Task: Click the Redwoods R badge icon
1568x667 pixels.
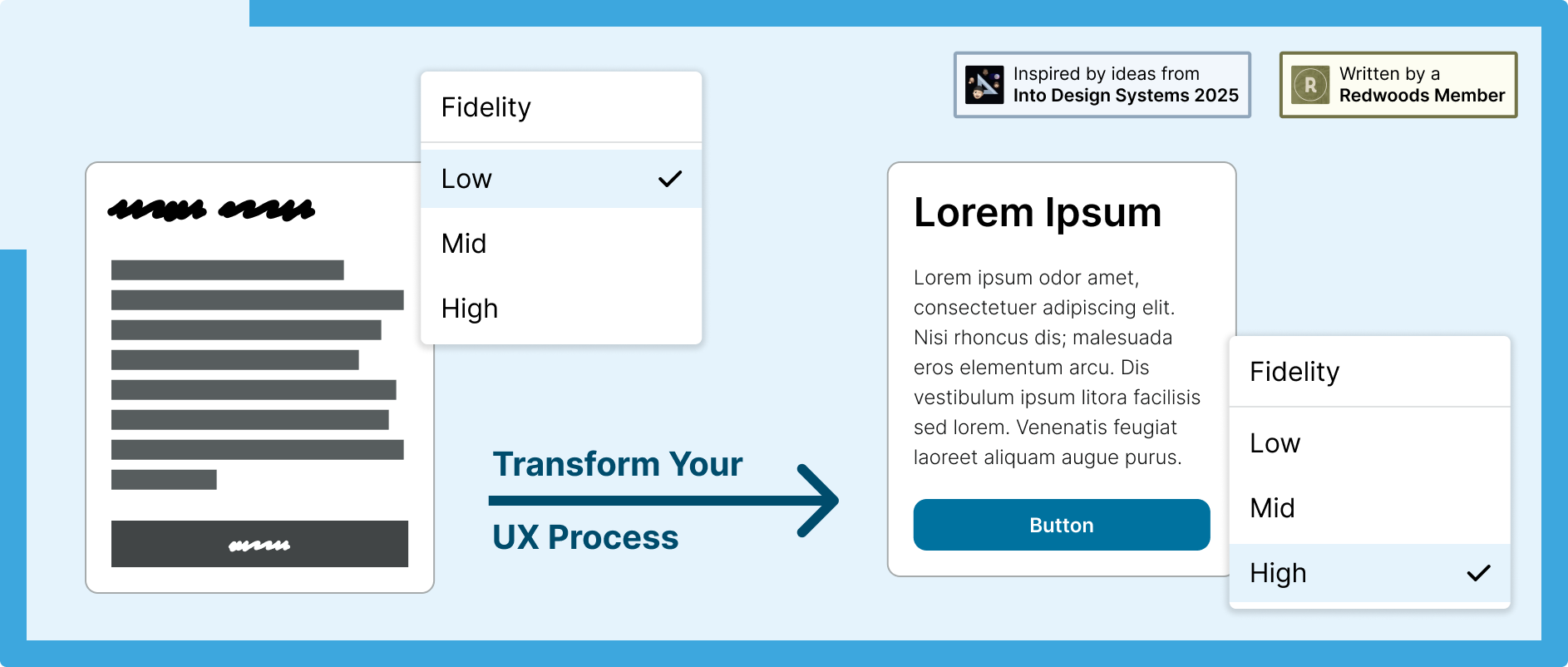Action: (1310, 85)
